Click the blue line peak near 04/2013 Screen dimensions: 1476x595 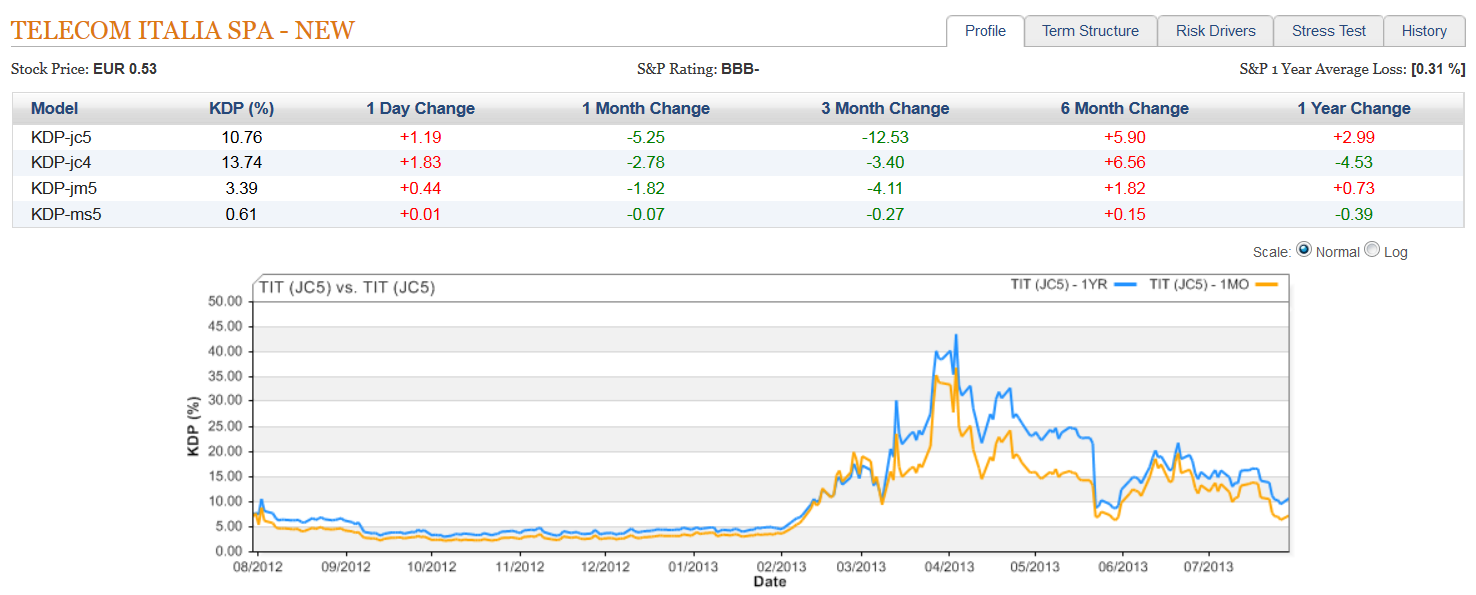pos(956,336)
